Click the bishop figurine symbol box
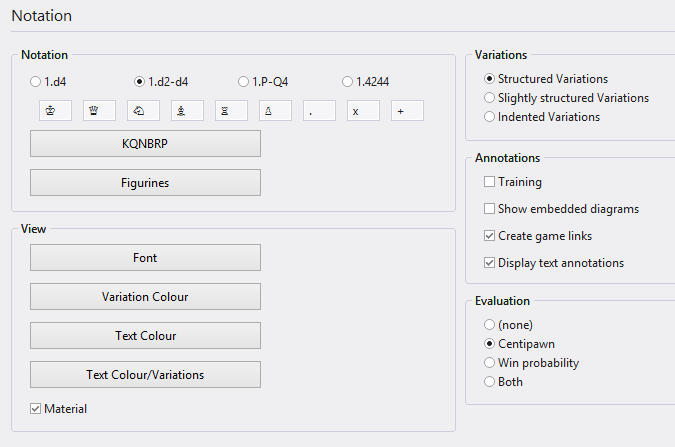 point(187,111)
